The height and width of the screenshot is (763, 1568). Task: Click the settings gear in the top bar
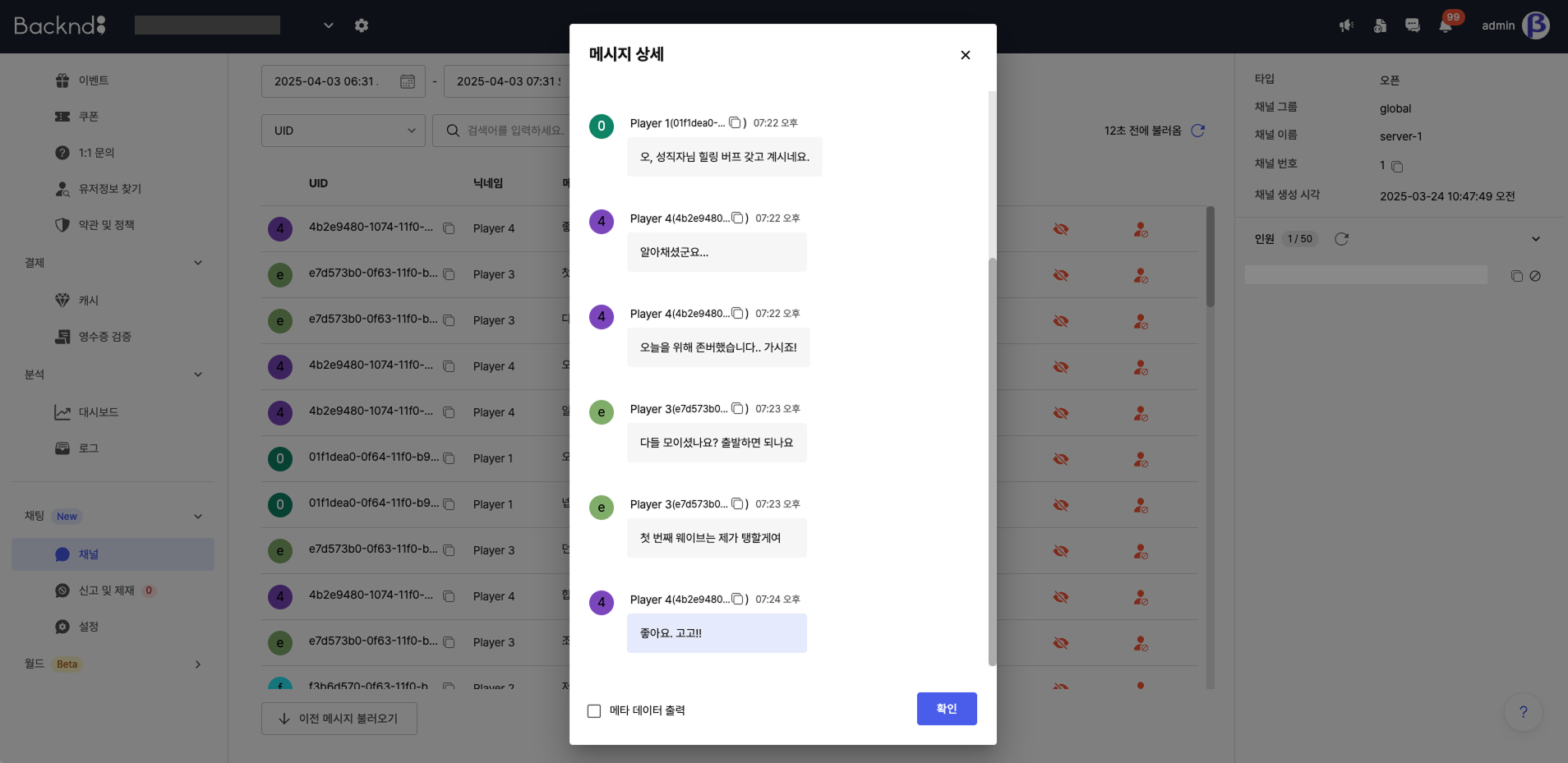(x=361, y=25)
